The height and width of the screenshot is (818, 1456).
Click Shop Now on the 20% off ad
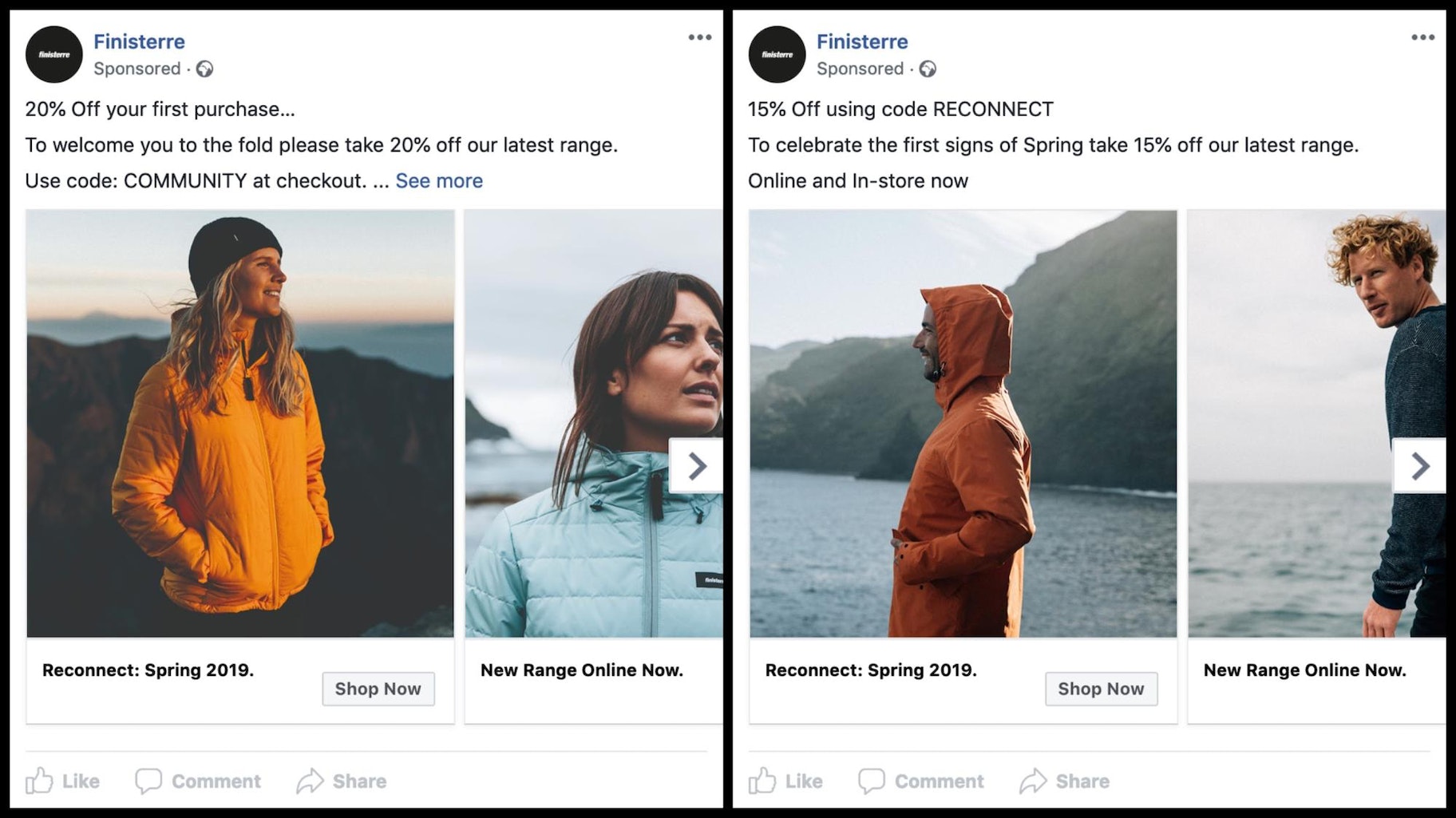tap(378, 688)
